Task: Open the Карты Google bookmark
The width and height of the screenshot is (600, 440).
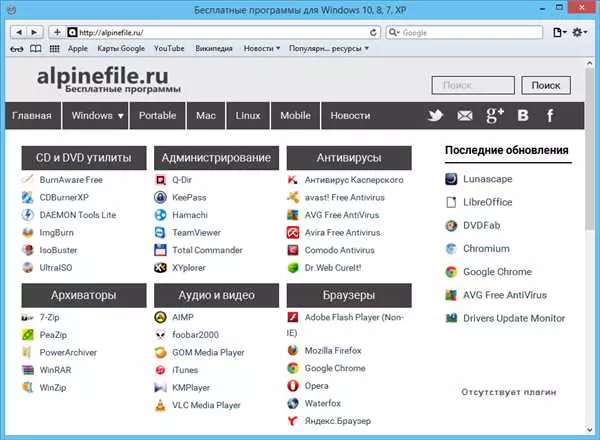Action: pos(121,49)
